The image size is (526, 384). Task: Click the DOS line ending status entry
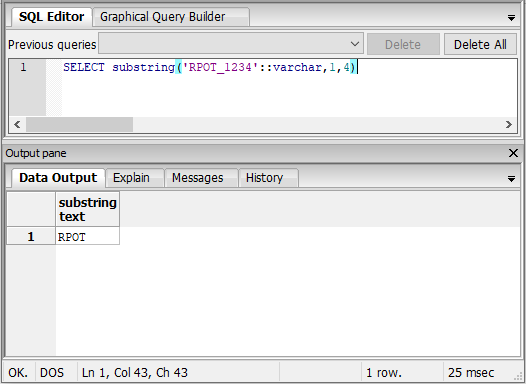(52, 373)
